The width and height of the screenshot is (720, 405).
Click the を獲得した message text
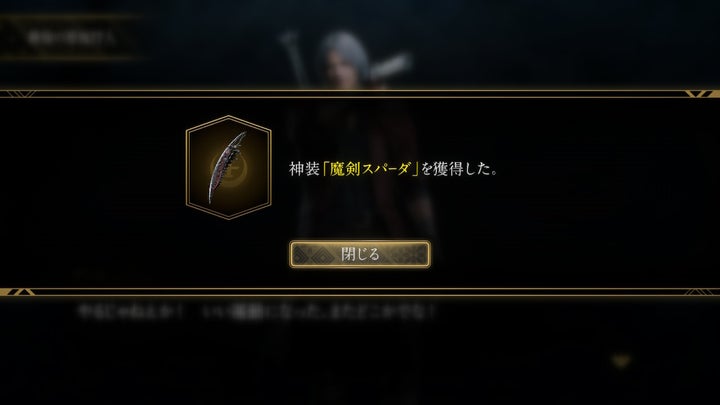tap(459, 169)
